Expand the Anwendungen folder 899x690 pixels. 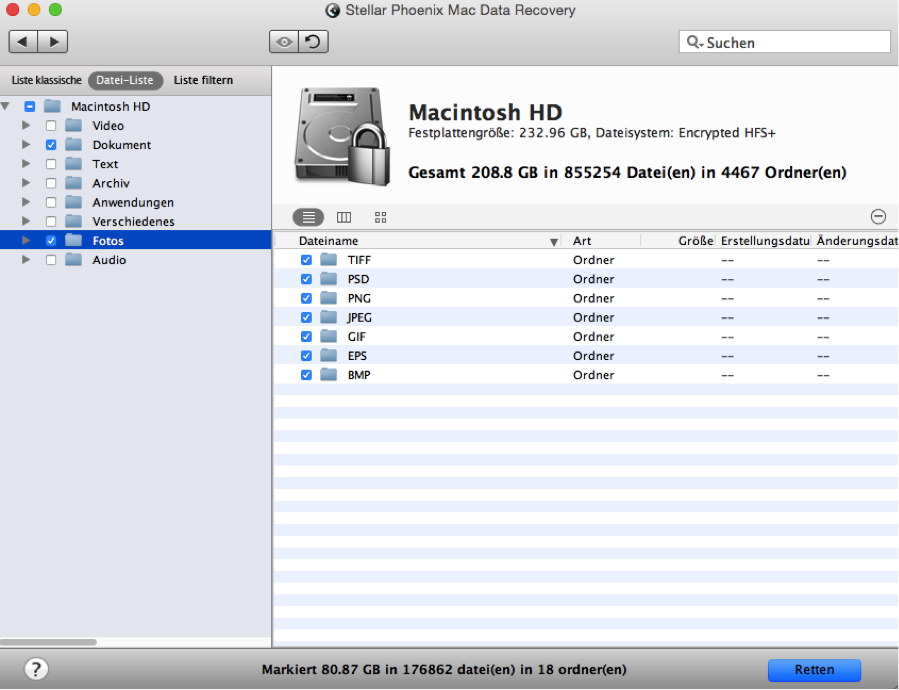26,202
